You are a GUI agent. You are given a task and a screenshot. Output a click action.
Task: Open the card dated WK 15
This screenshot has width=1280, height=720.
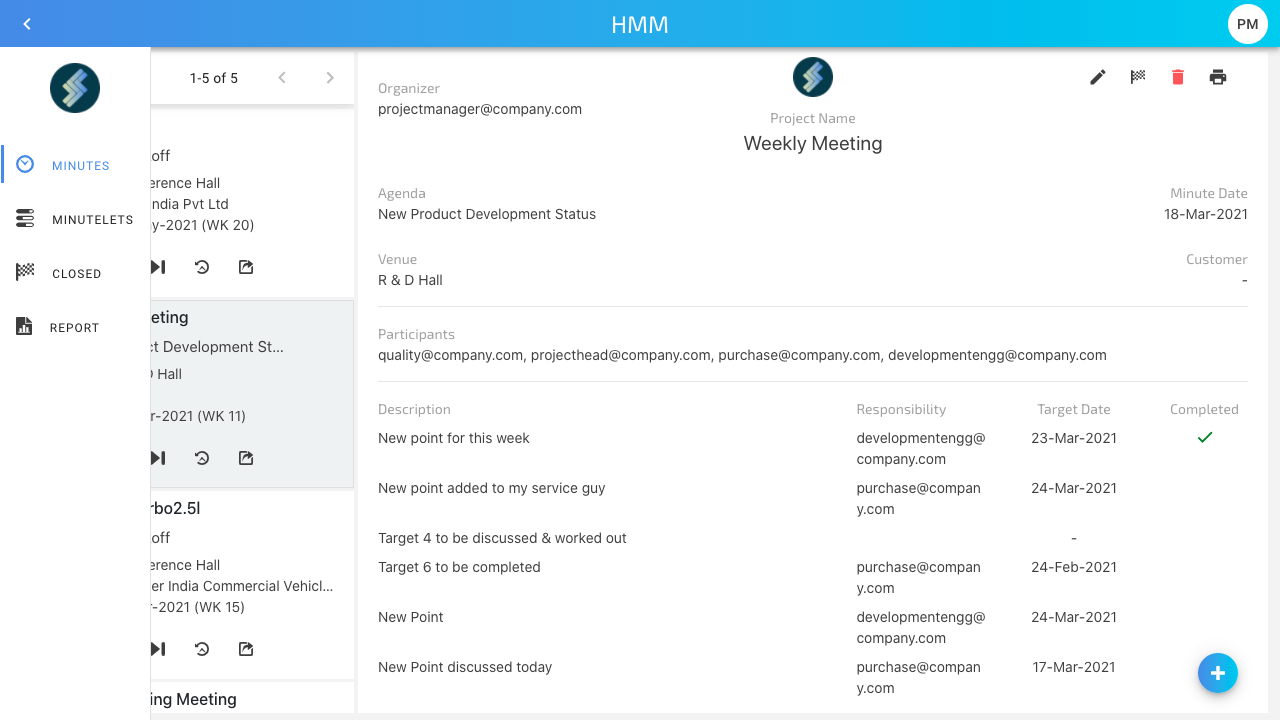(252, 585)
